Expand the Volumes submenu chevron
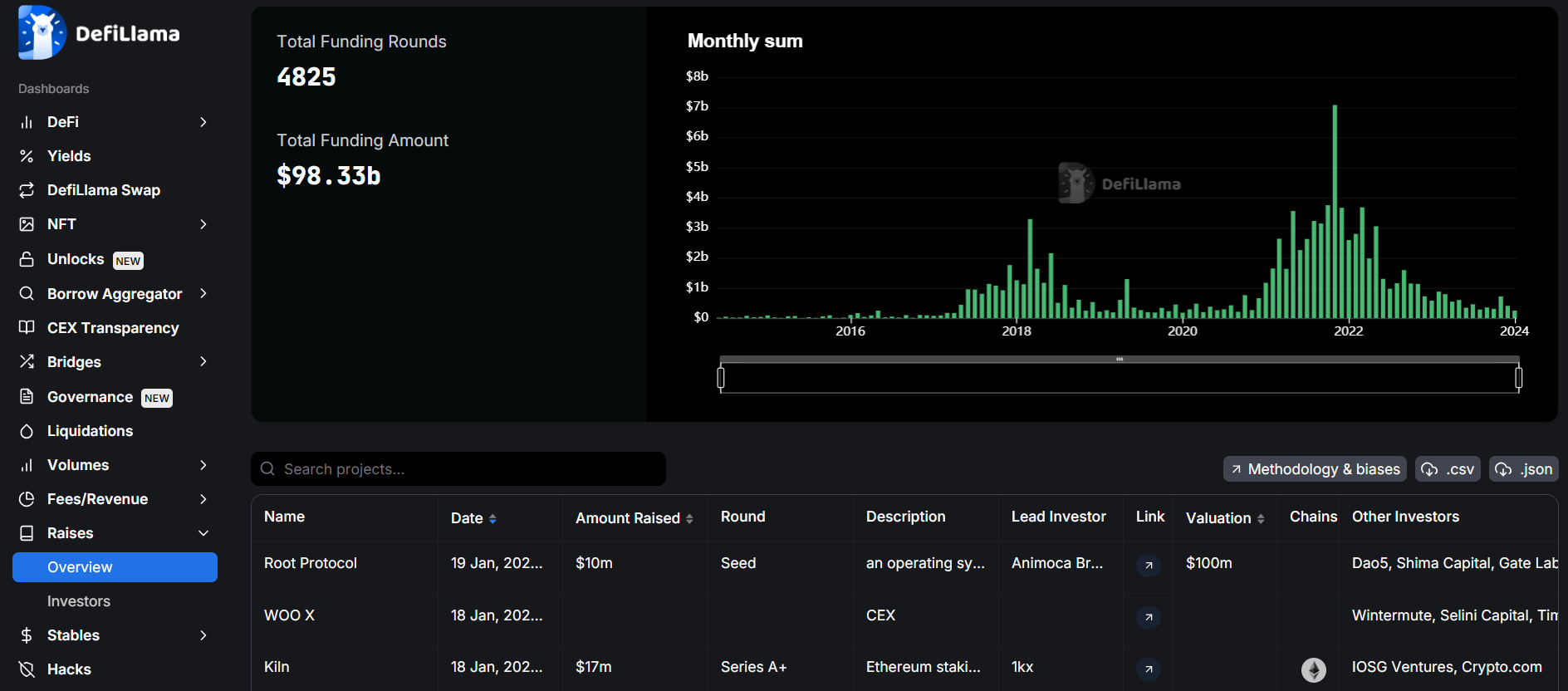 click(203, 465)
